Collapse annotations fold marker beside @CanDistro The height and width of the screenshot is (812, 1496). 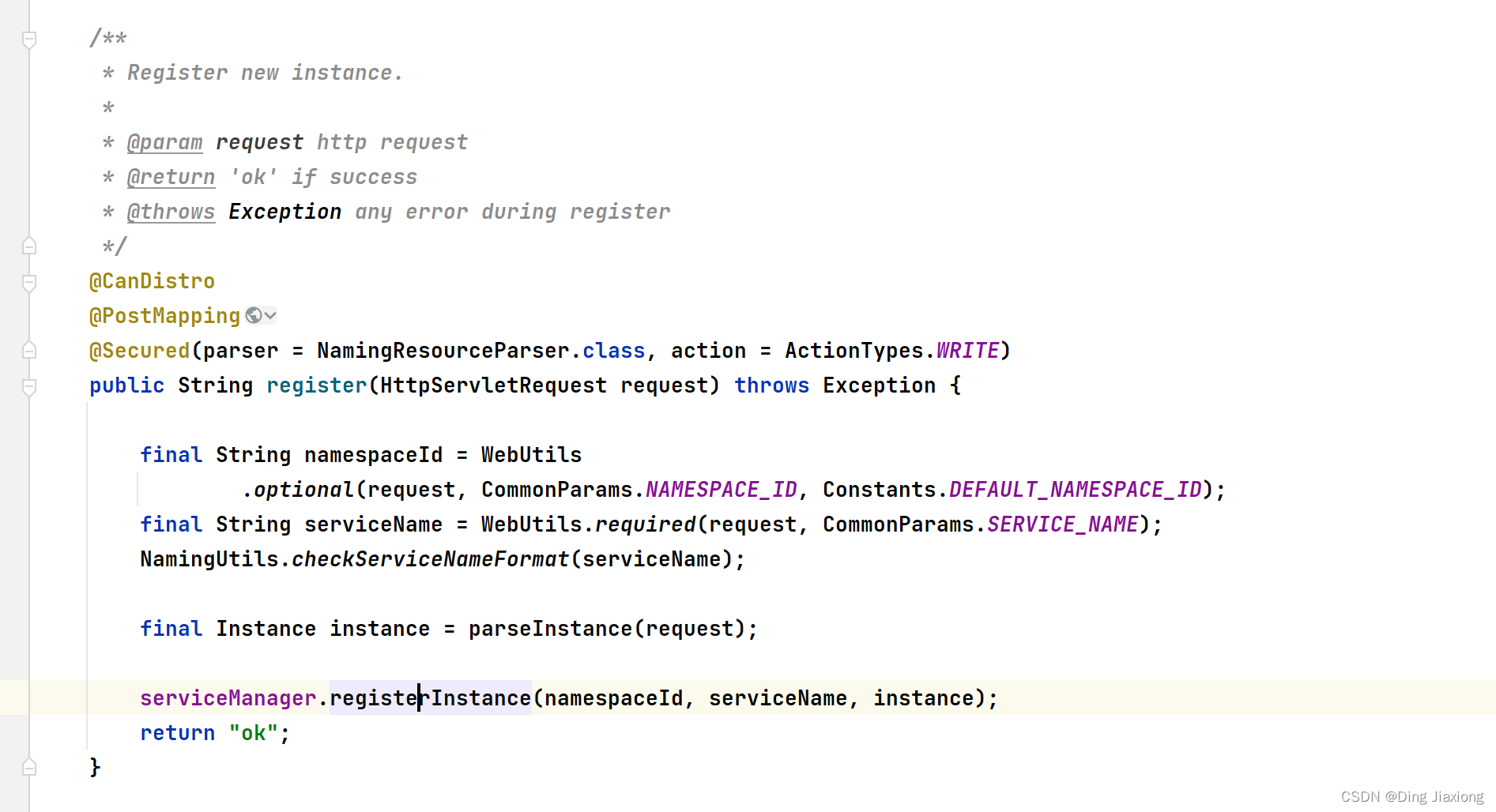(29, 282)
